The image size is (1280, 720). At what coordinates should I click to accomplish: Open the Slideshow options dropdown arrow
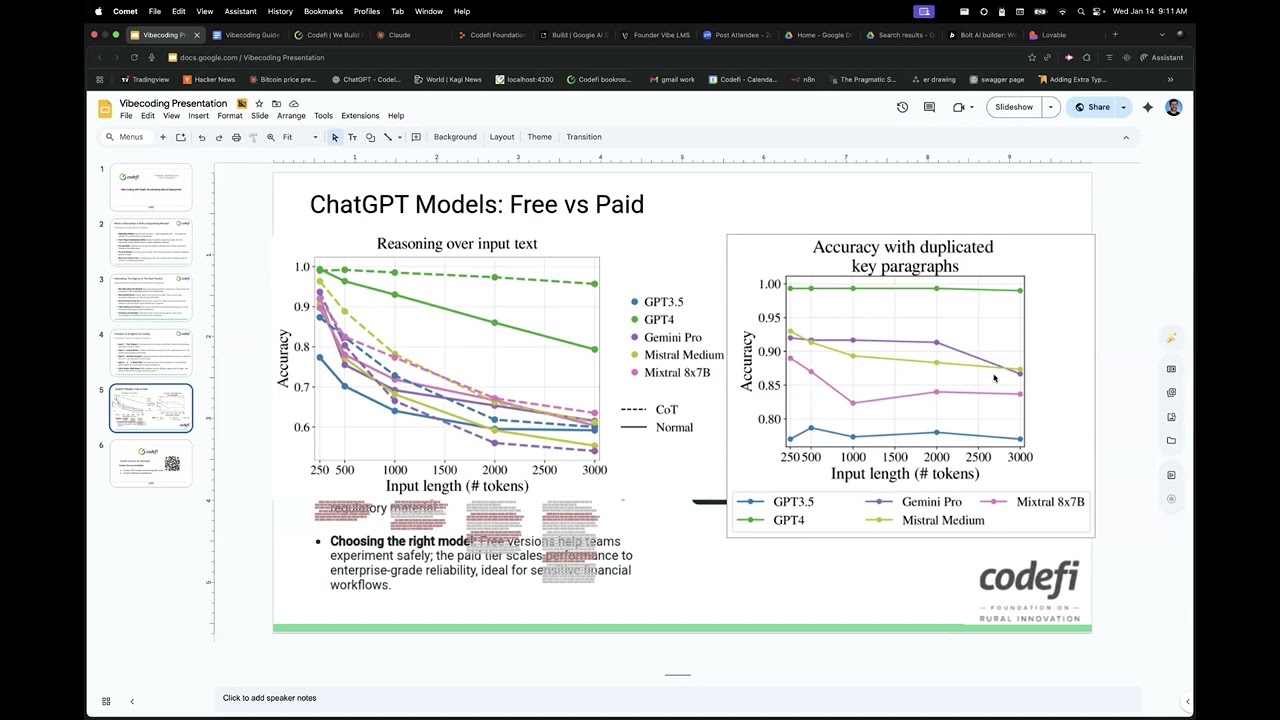click(x=1050, y=107)
